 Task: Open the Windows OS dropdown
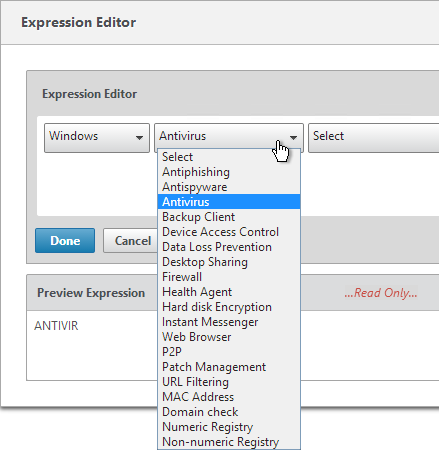coord(97,138)
